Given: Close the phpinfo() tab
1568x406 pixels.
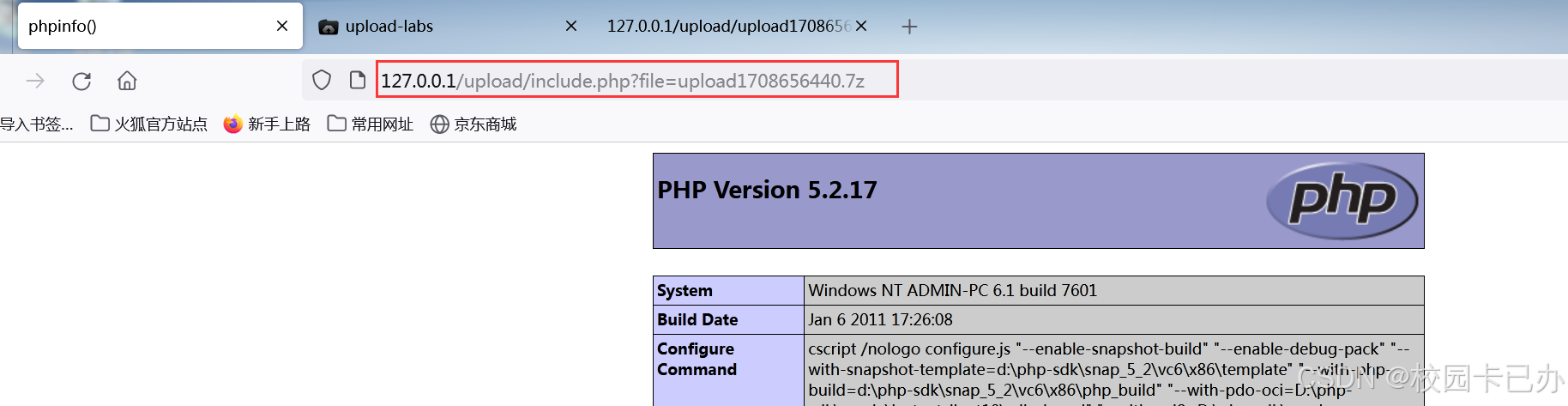Looking at the screenshot, I should click(282, 26).
